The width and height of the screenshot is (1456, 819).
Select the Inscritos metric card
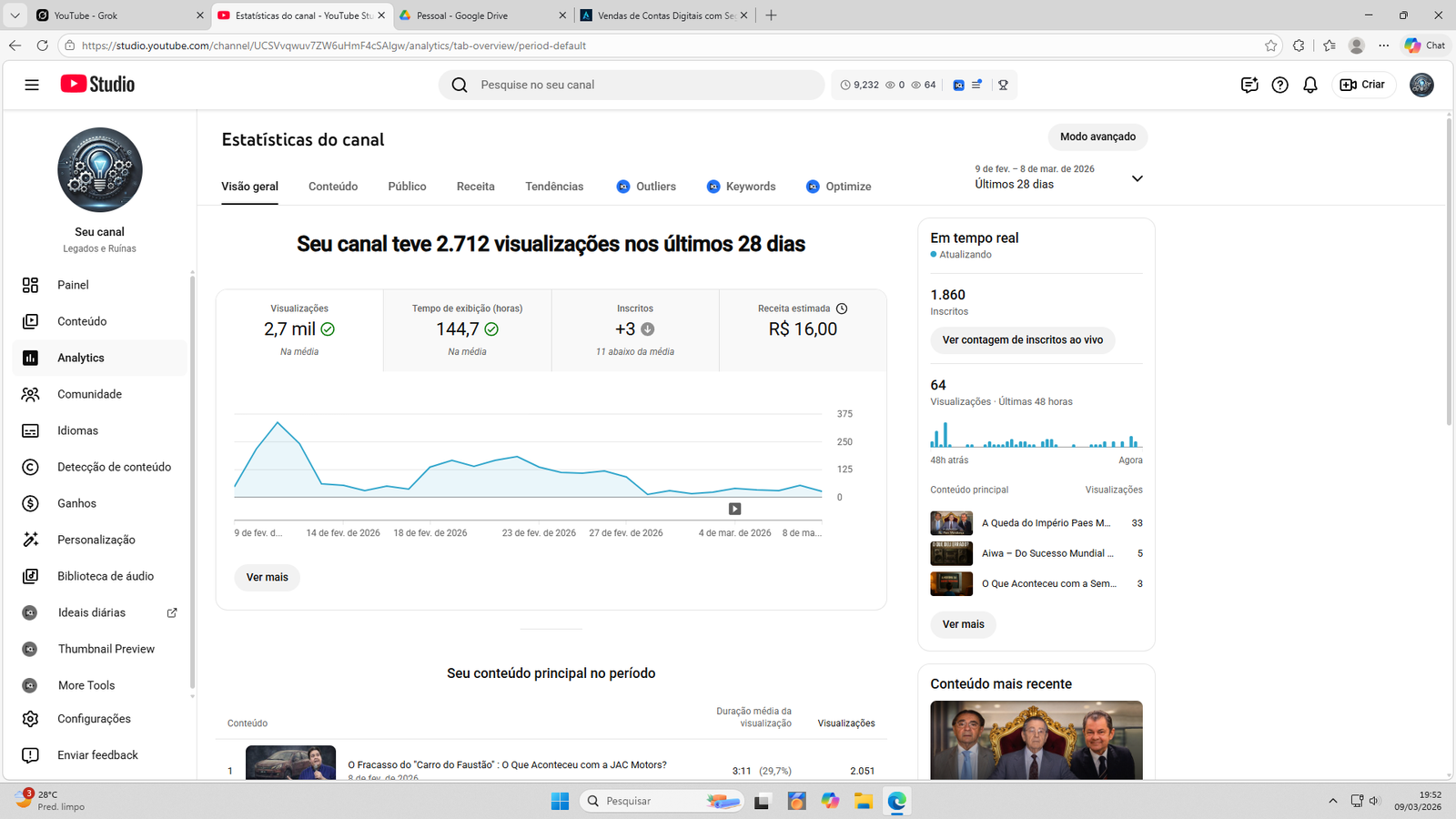tap(634, 330)
